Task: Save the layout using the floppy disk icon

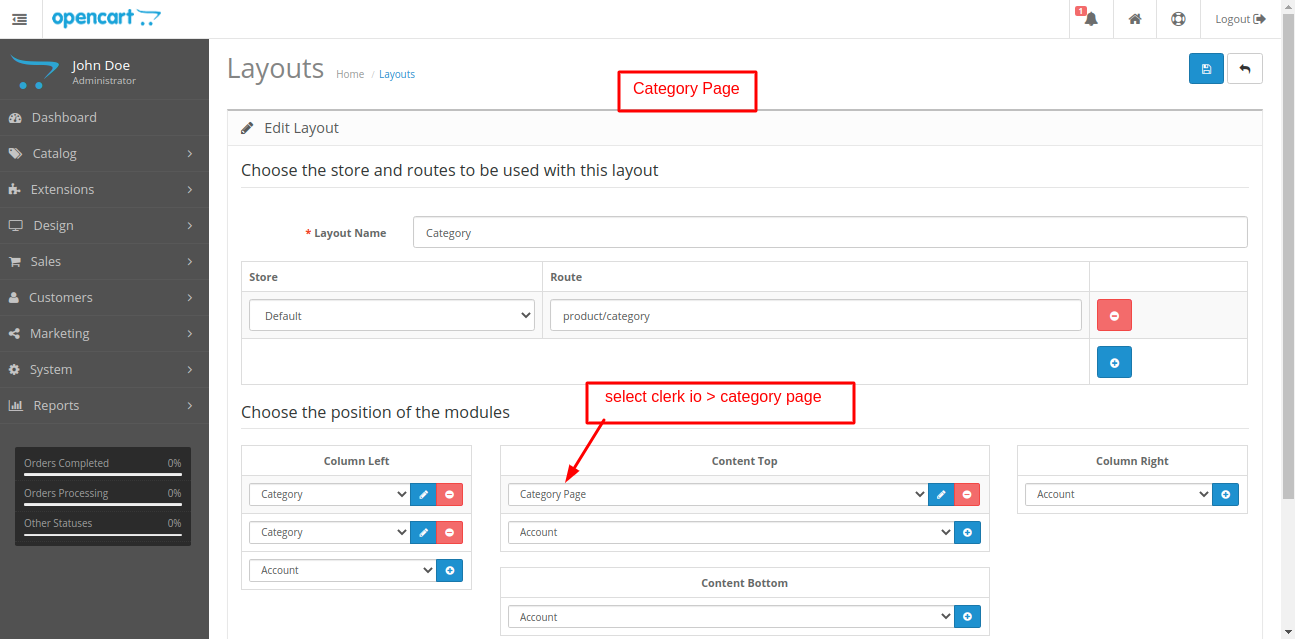Action: (x=1206, y=68)
